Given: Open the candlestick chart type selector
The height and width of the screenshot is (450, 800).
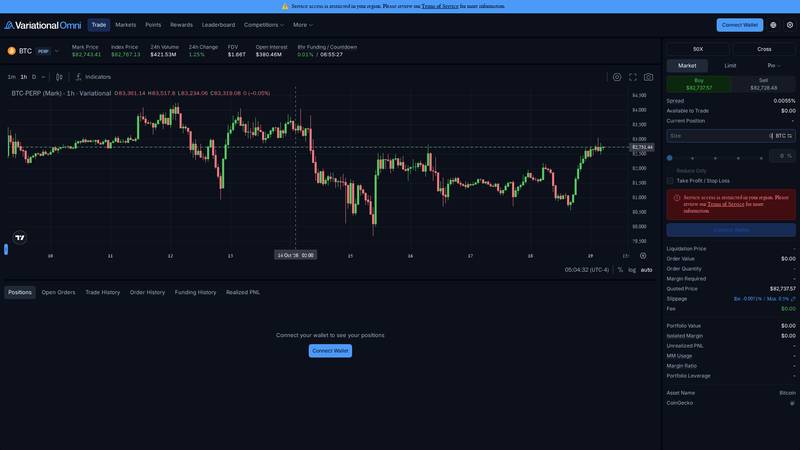Looking at the screenshot, I should pyautogui.click(x=59, y=77).
